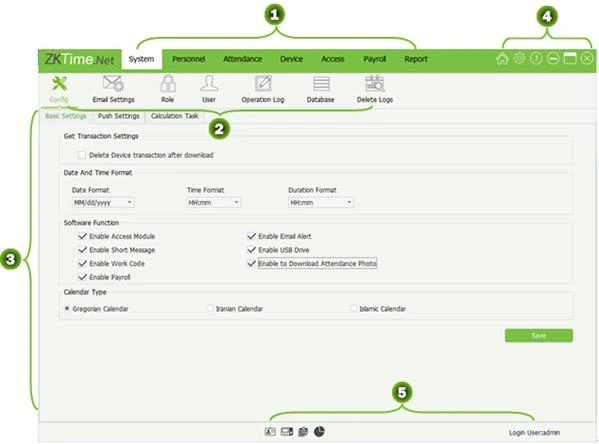Viewport: 599px width, 444px height.
Task: Click the device card icon in status bar
Action: [x=287, y=432]
